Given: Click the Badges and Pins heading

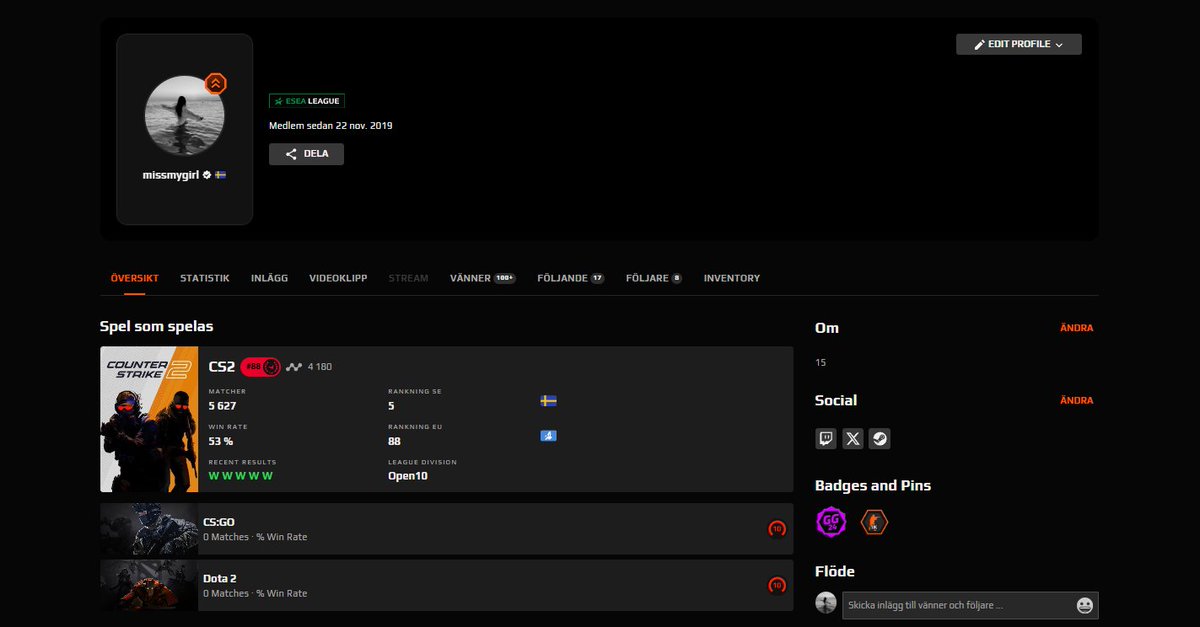Looking at the screenshot, I should pos(873,485).
